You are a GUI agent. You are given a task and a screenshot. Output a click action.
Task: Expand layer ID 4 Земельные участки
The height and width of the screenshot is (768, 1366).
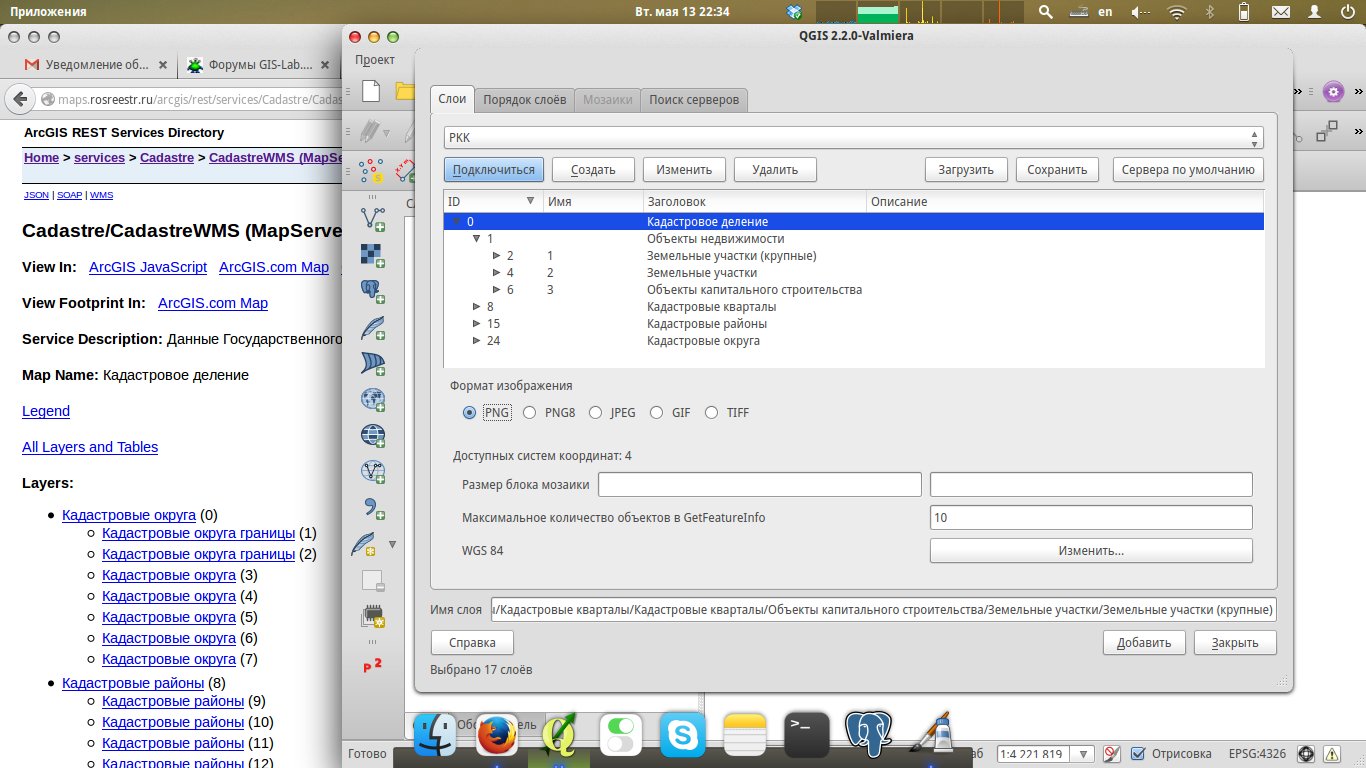pyautogui.click(x=497, y=273)
